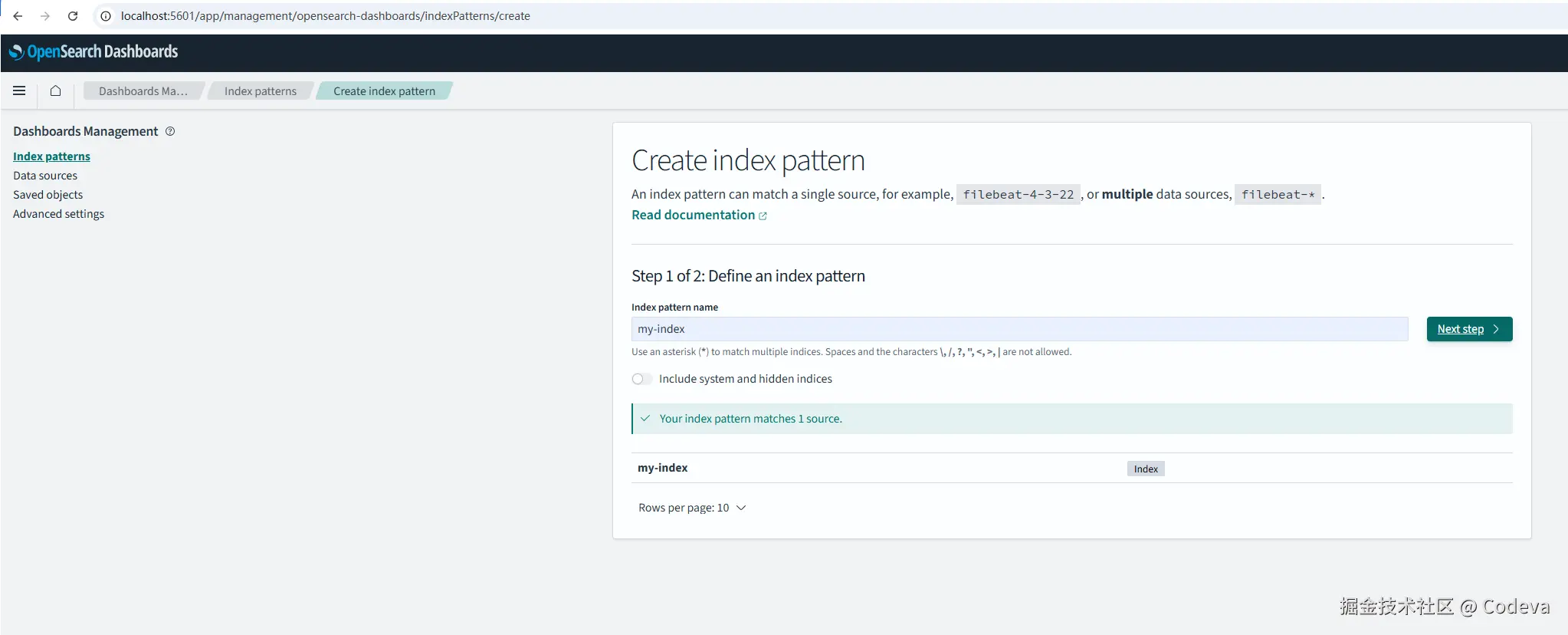Go to the Home icon

pos(55,90)
